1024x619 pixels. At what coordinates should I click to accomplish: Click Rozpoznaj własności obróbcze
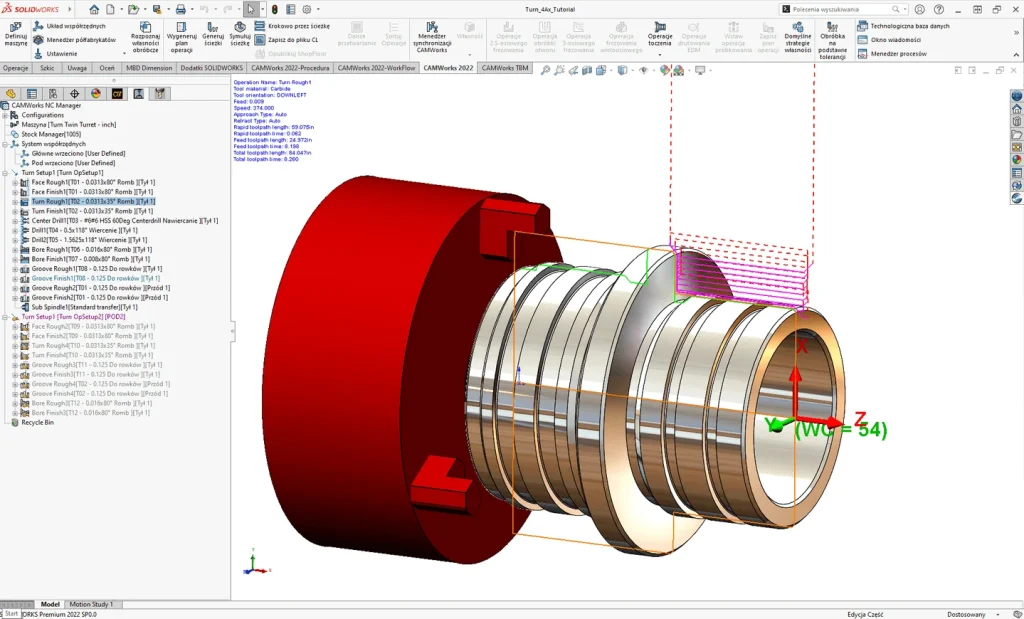point(145,37)
